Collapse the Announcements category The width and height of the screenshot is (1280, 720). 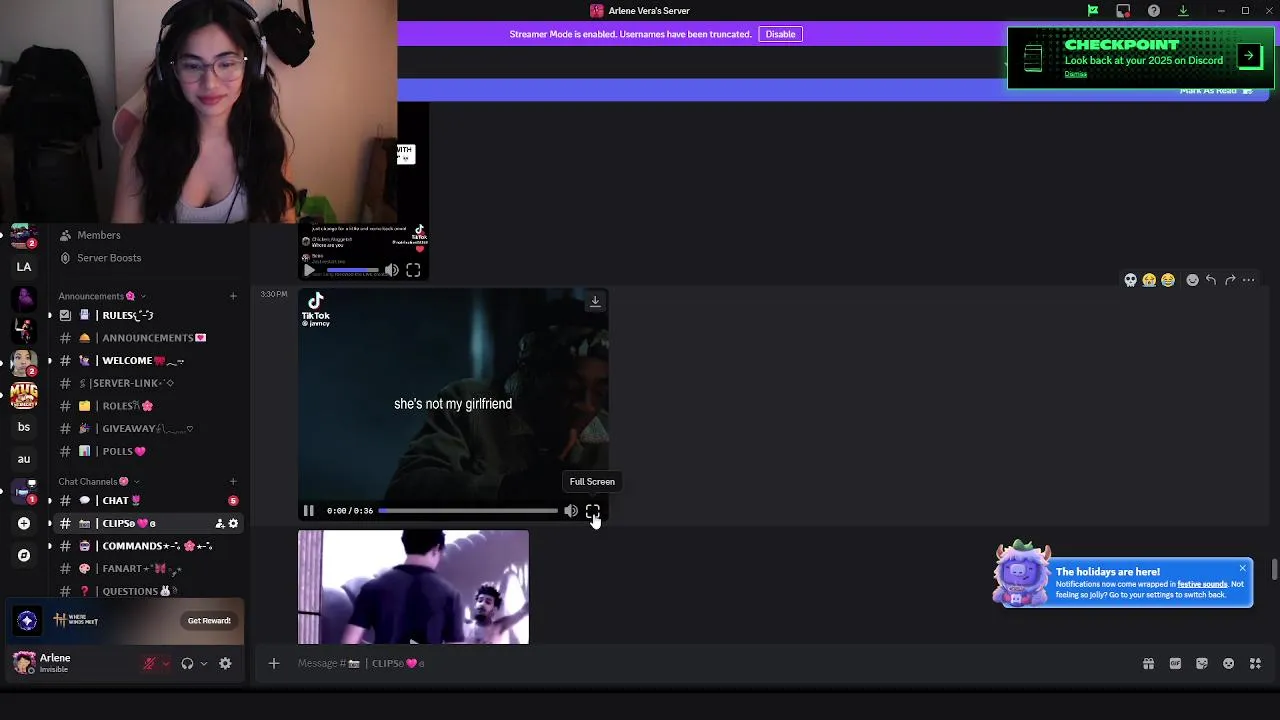[102, 296]
